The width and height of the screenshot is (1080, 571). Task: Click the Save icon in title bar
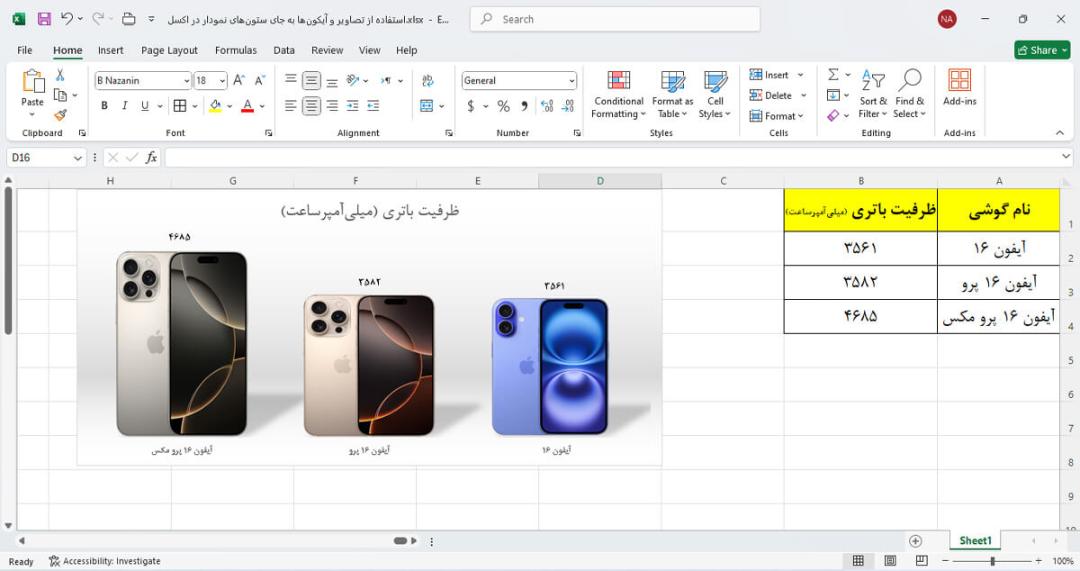point(44,19)
